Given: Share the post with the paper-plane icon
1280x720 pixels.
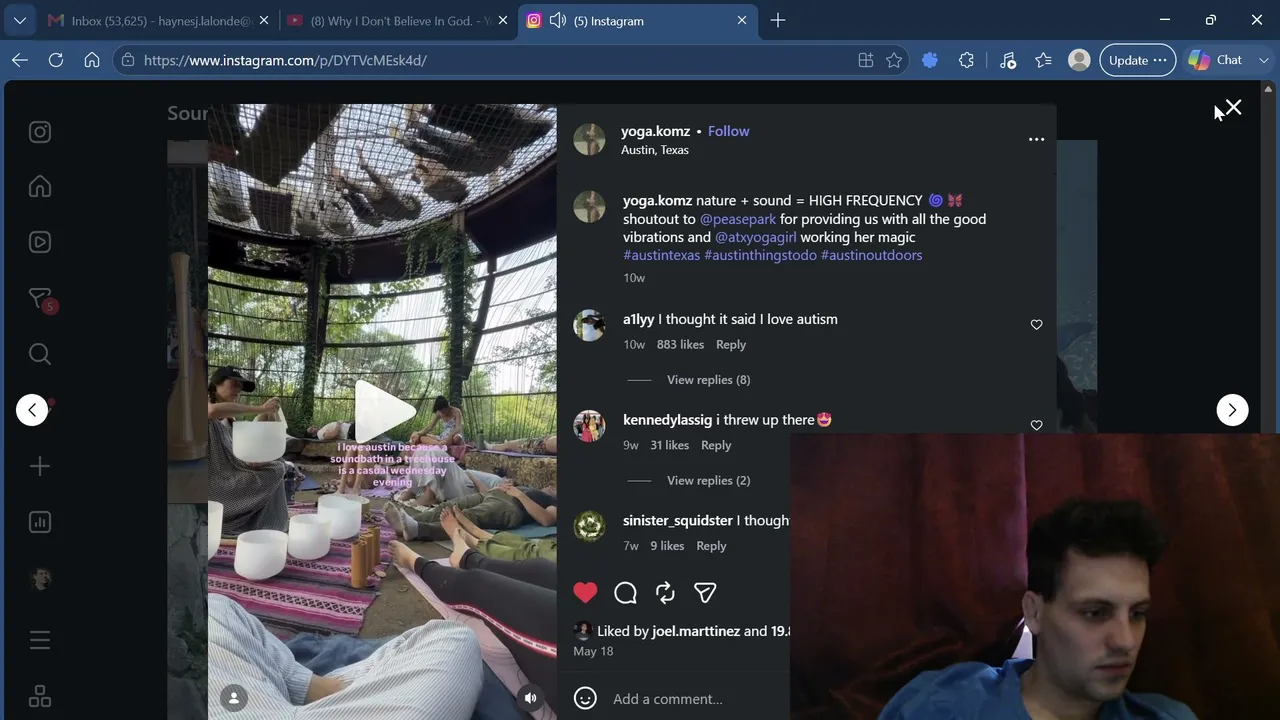Looking at the screenshot, I should 705,593.
